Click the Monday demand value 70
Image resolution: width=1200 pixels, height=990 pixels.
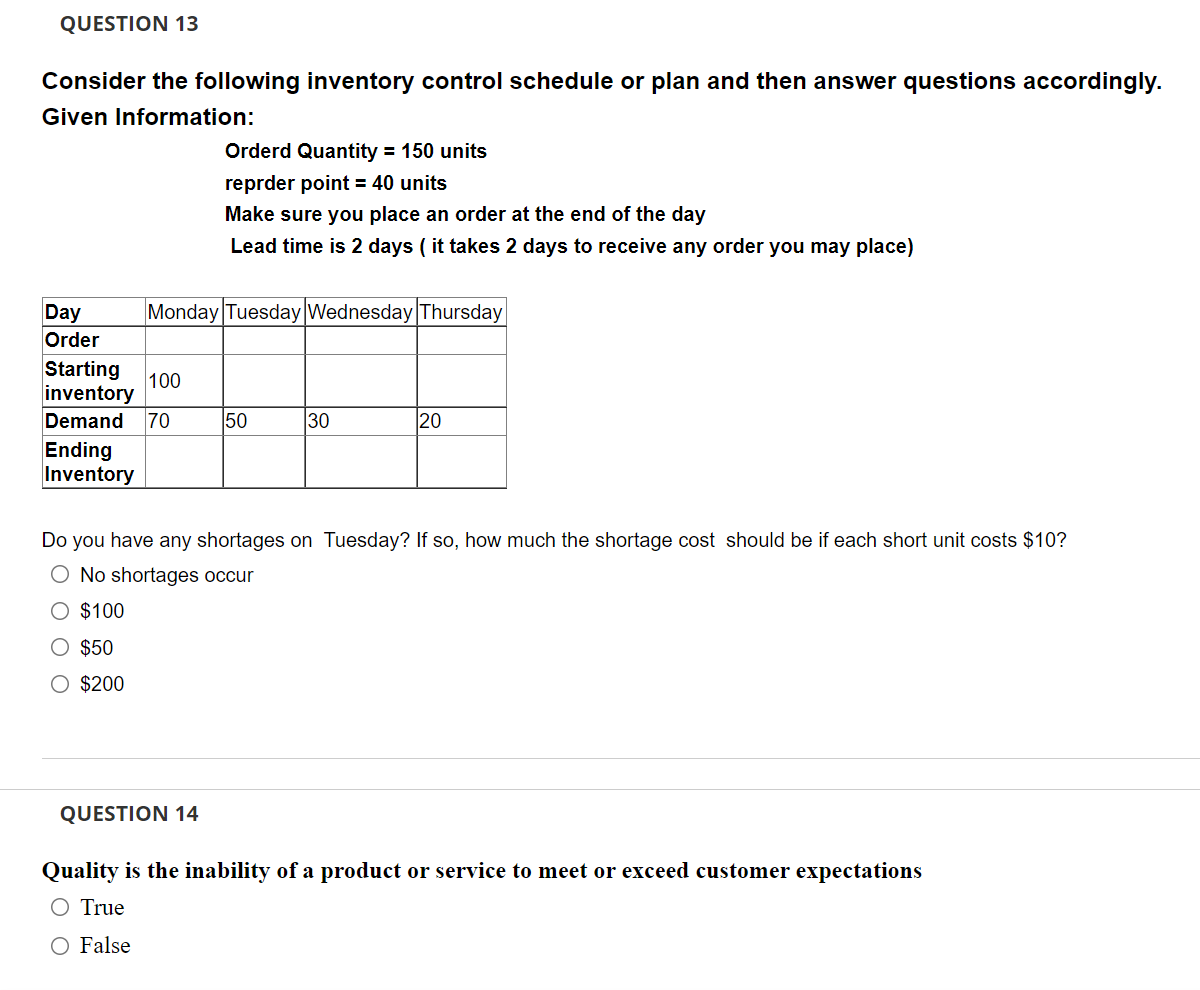point(158,421)
